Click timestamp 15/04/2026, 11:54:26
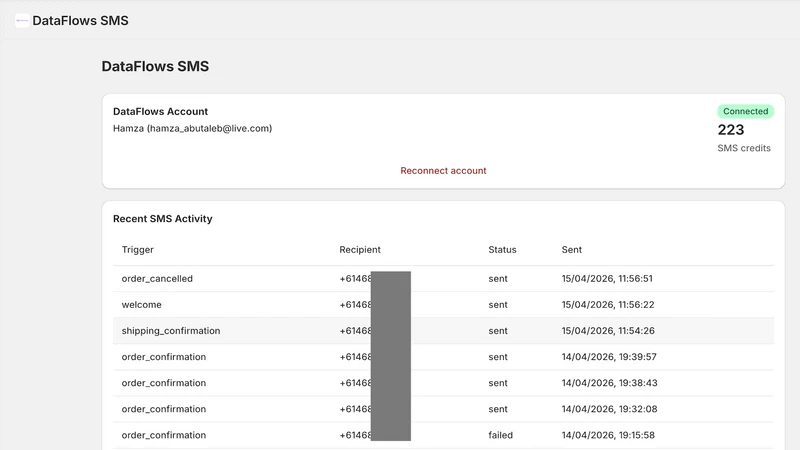 click(x=608, y=331)
